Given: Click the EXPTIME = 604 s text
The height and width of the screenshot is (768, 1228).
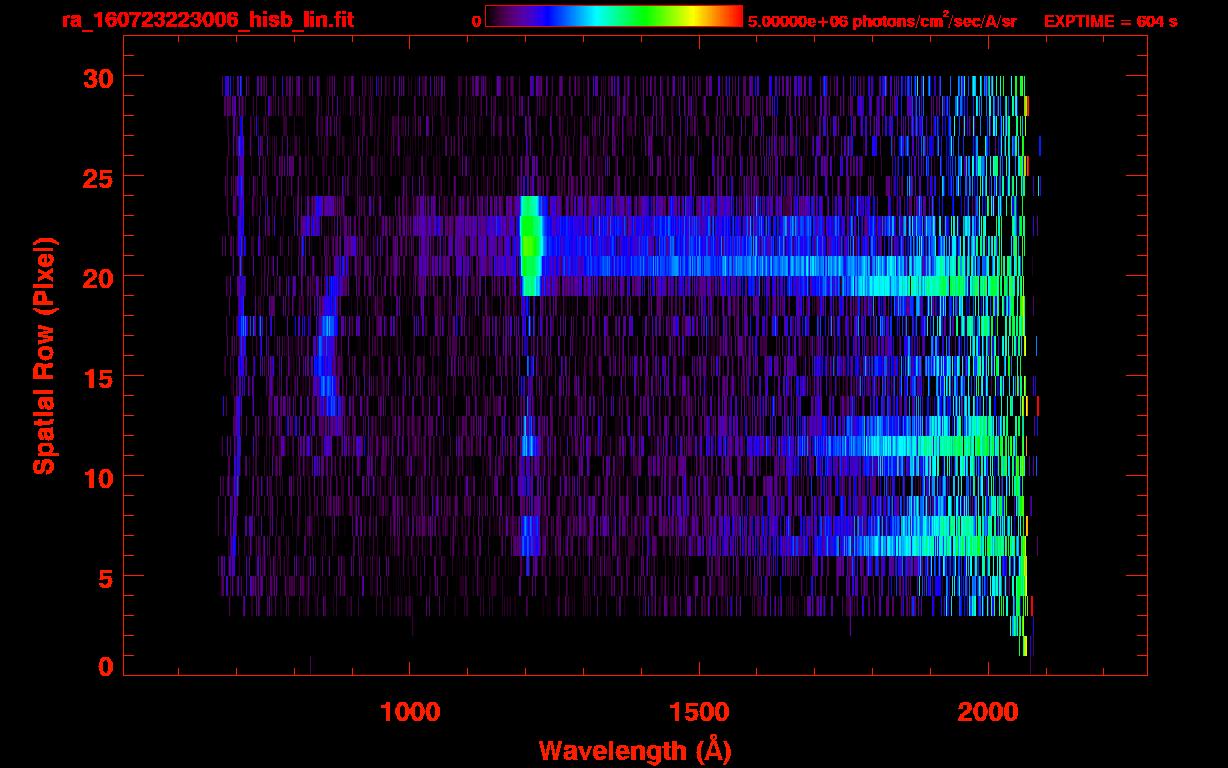Looking at the screenshot, I should click(x=1110, y=21).
